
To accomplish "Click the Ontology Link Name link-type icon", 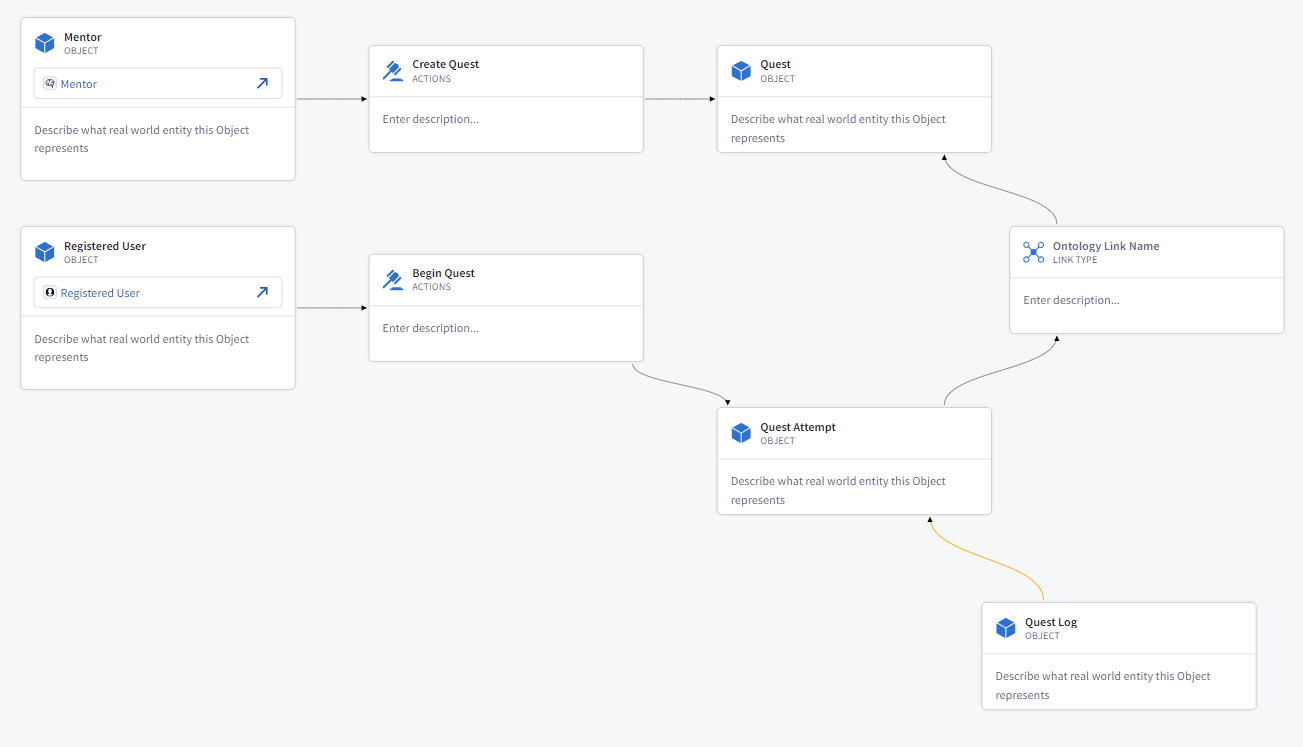I will click(x=1033, y=252).
